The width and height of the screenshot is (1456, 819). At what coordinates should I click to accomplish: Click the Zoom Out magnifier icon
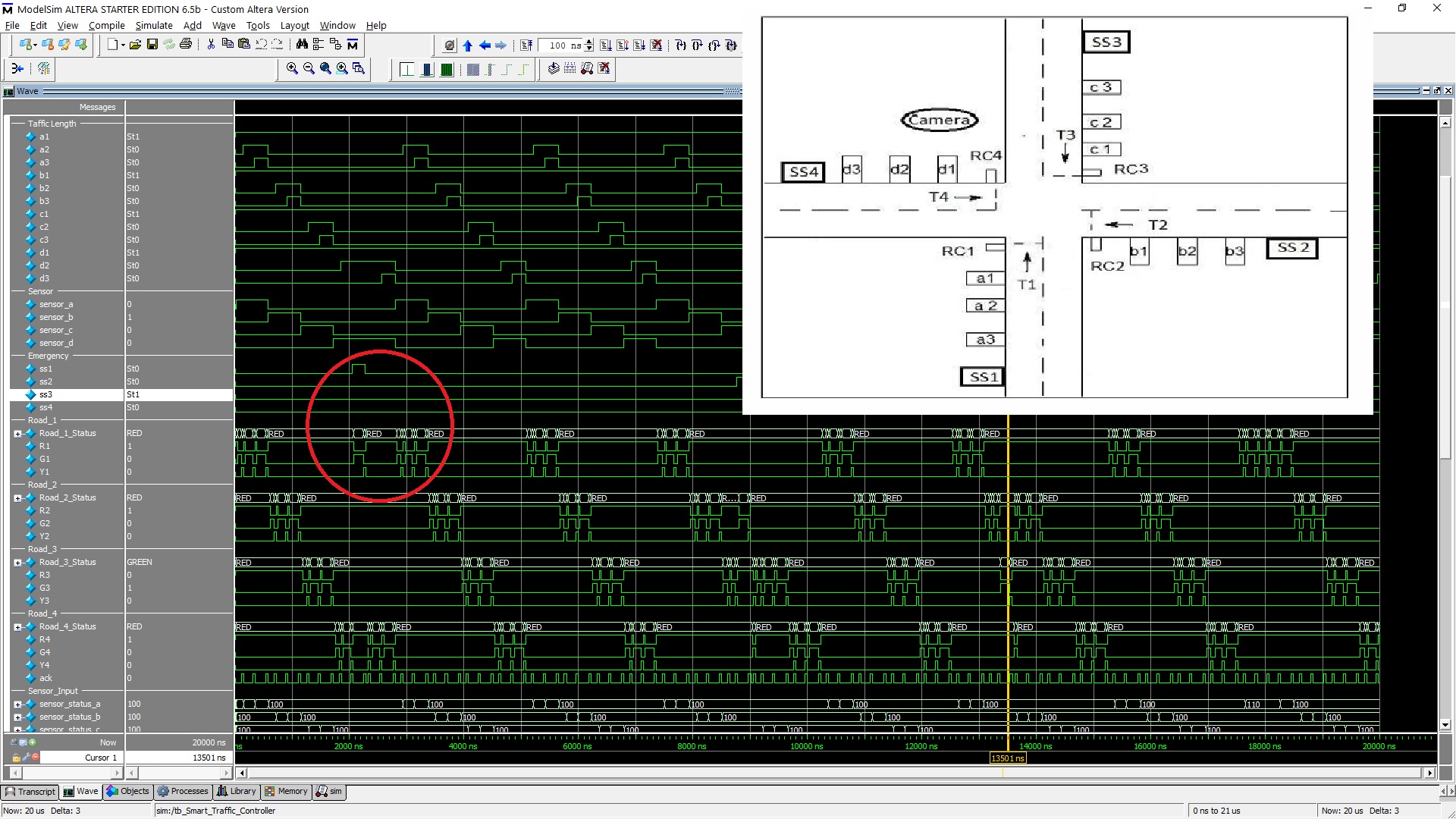[309, 69]
